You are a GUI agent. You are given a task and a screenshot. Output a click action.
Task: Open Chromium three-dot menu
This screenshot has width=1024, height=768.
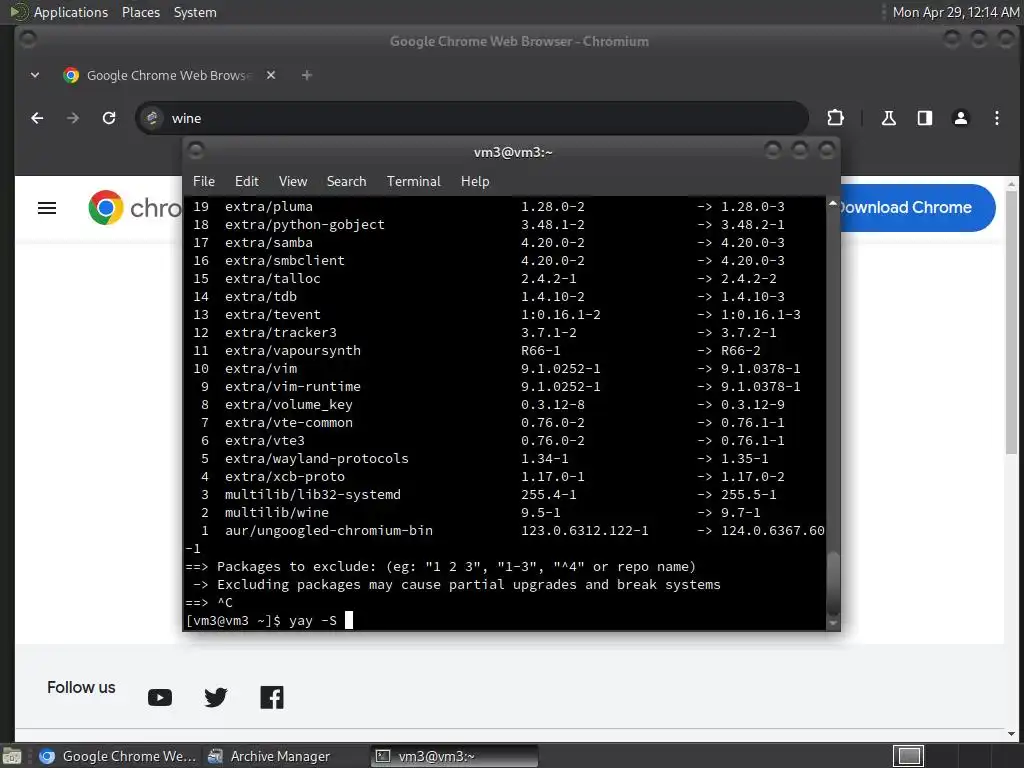(x=997, y=118)
